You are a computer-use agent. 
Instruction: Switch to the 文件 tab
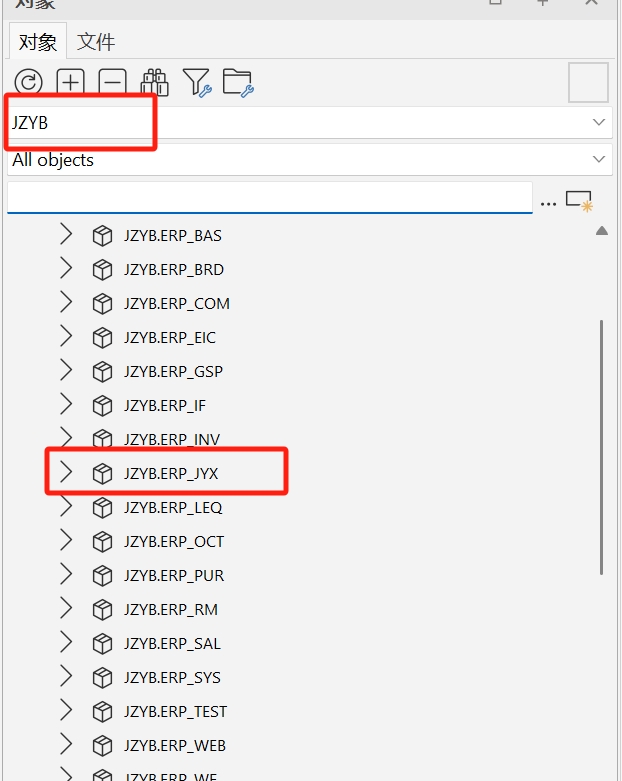tap(96, 42)
